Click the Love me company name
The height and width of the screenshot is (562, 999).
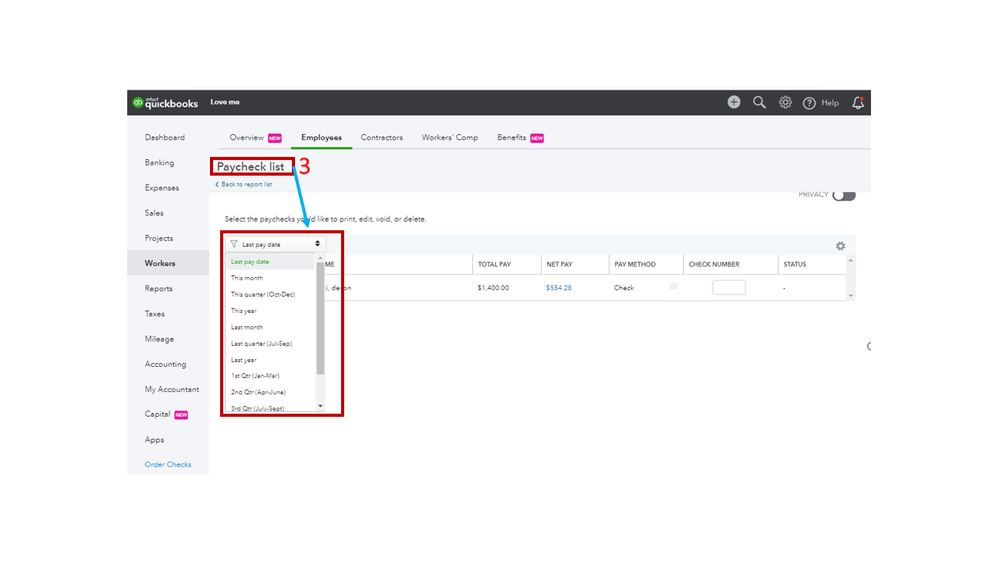[x=225, y=102]
